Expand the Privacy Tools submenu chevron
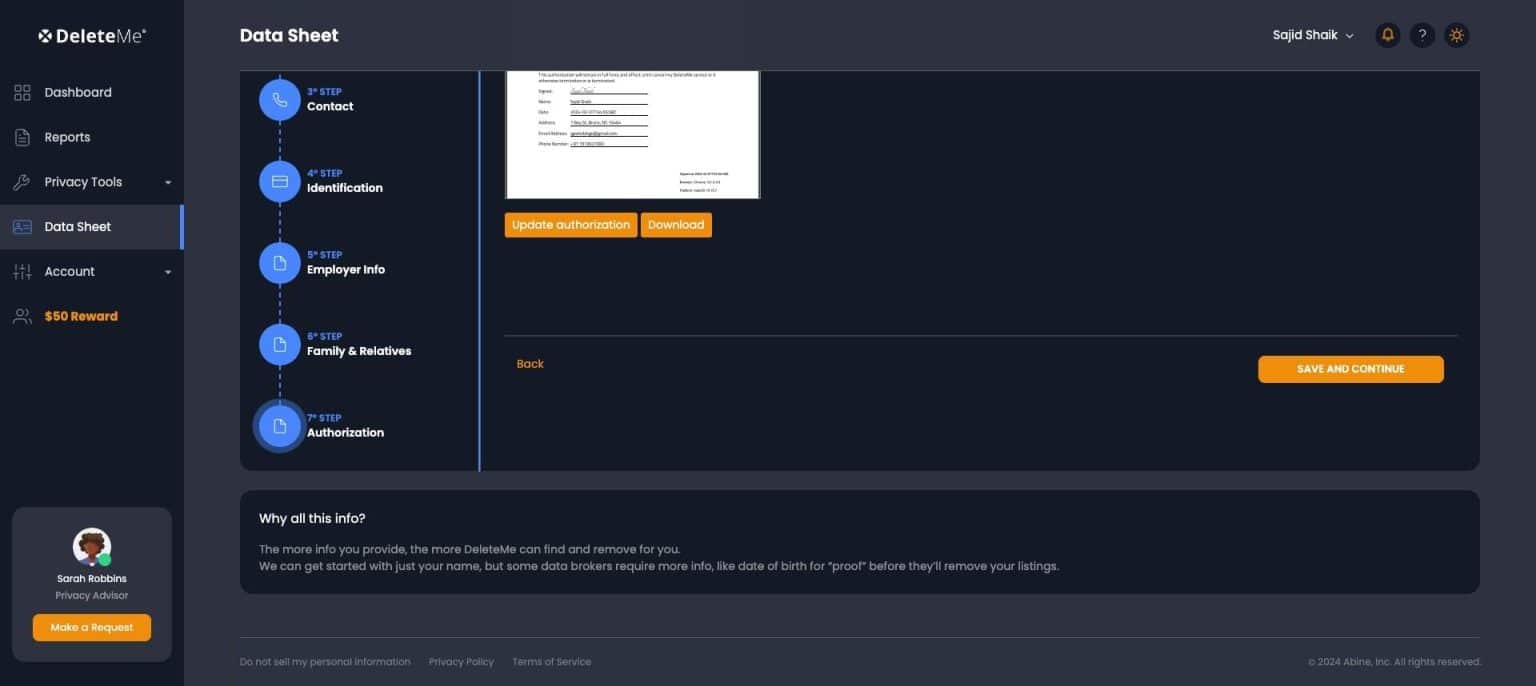1536x686 pixels. (168, 182)
